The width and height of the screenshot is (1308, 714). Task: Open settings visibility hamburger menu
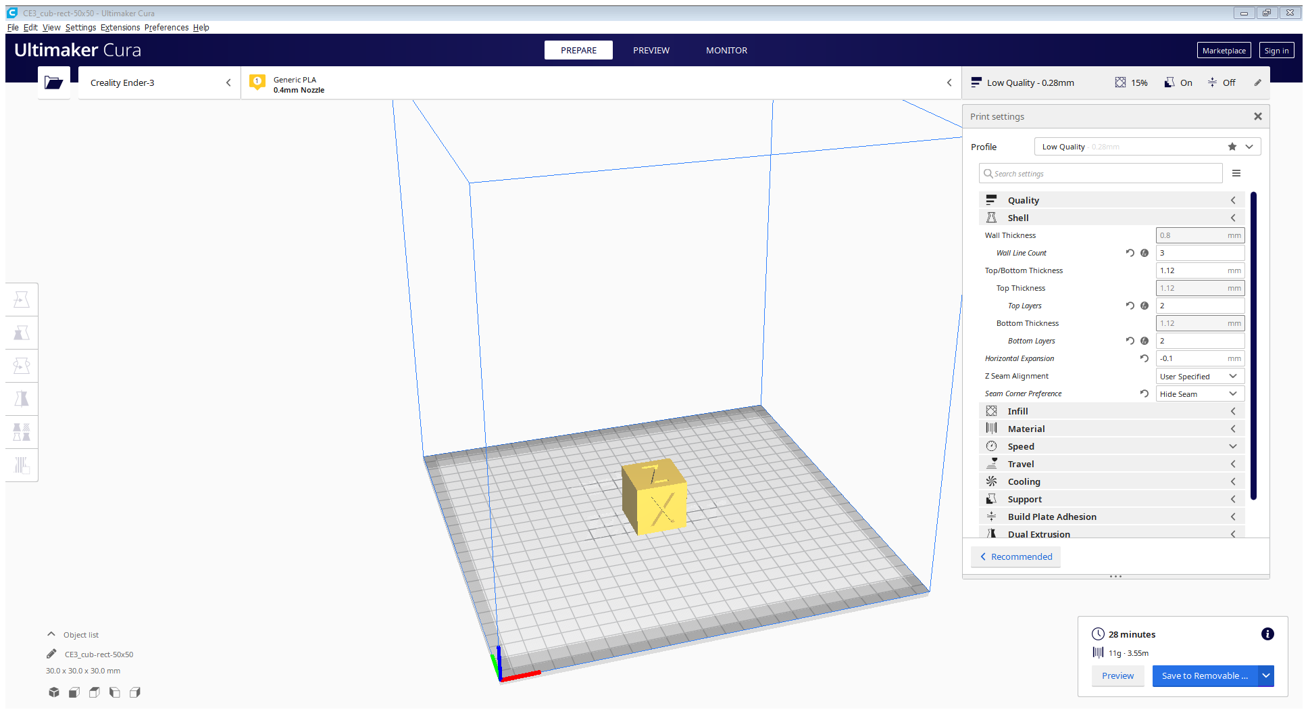click(1236, 174)
